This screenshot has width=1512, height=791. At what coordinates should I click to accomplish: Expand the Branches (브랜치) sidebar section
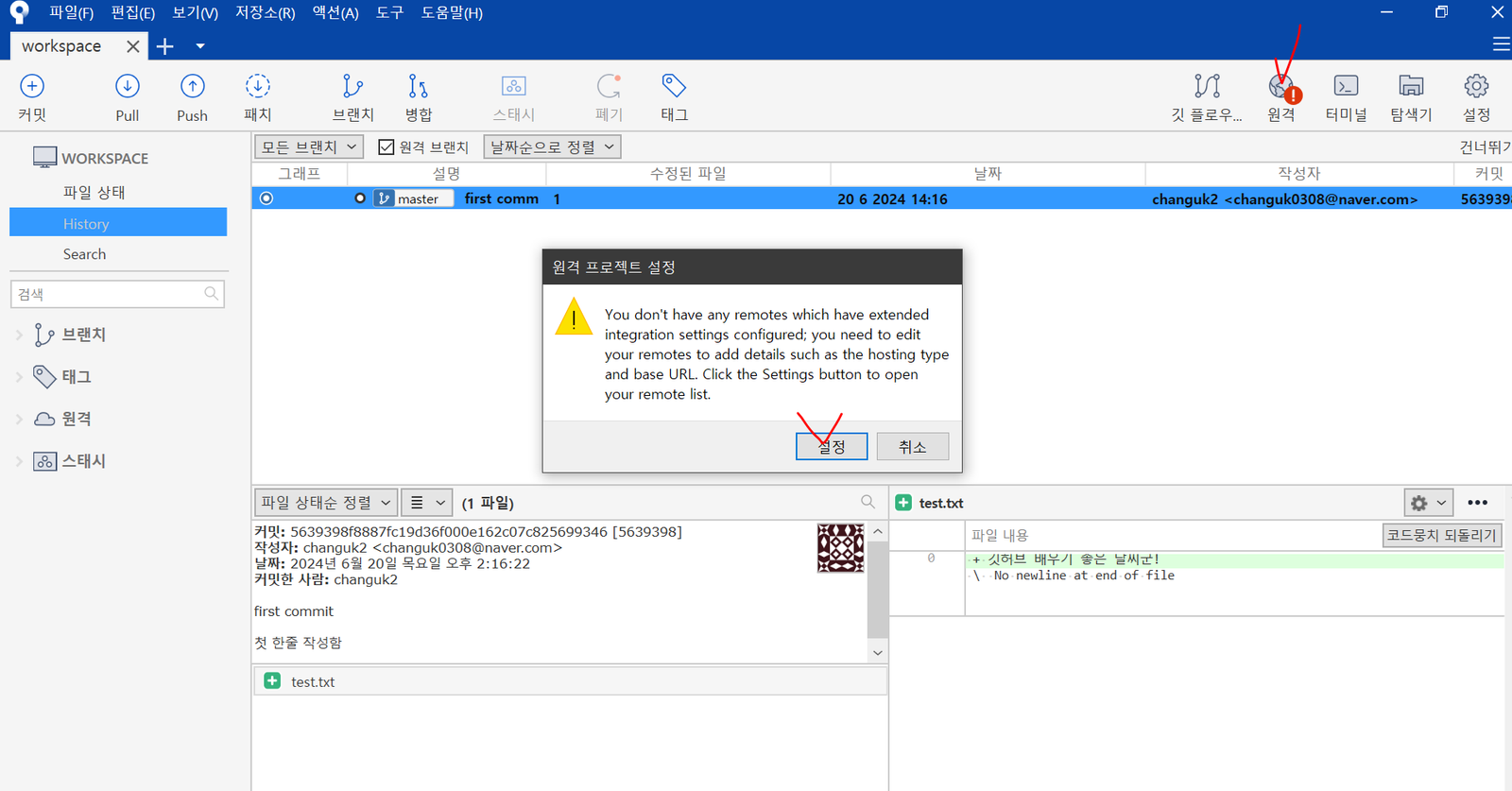19,335
